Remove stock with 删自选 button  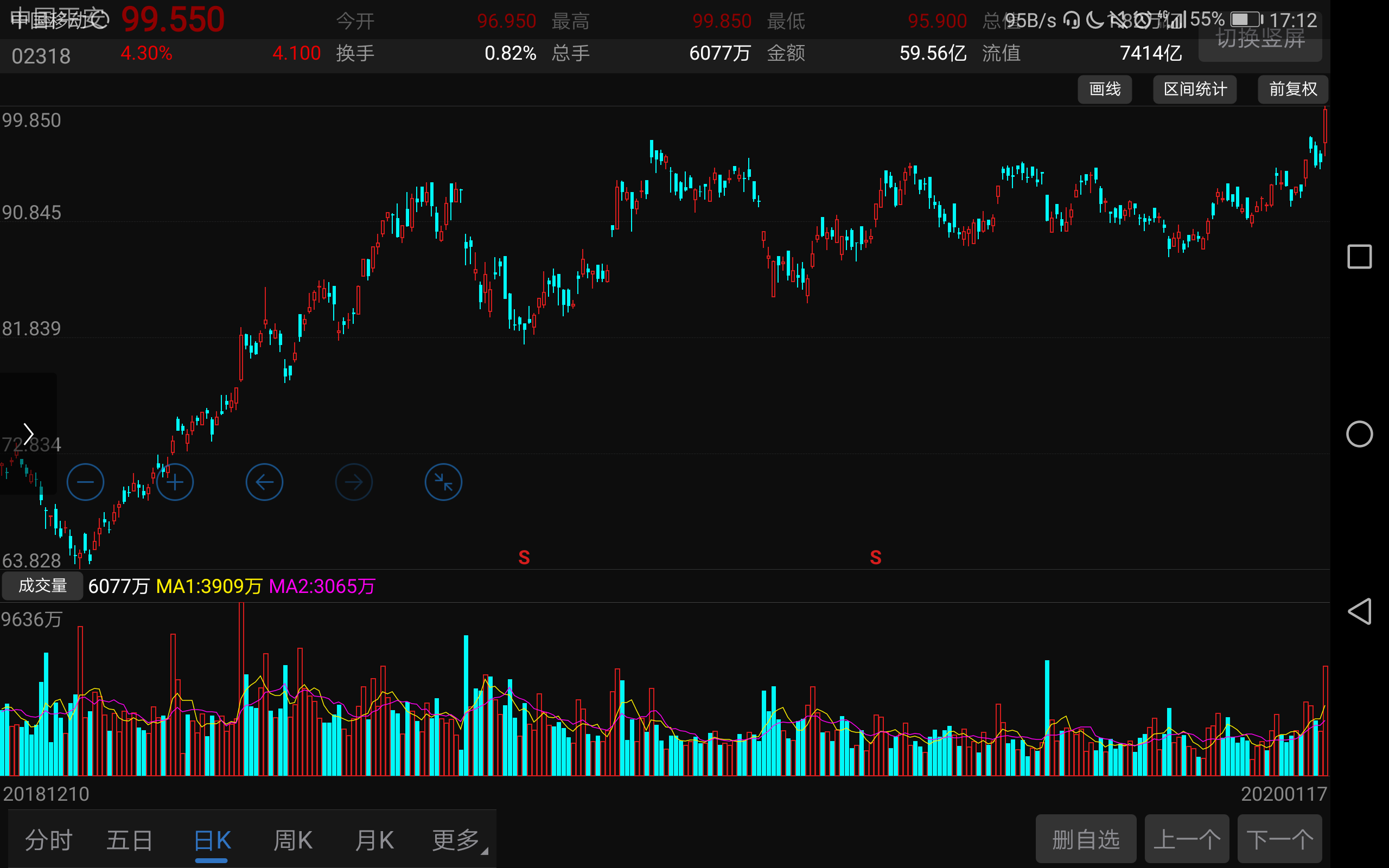tap(1086, 839)
